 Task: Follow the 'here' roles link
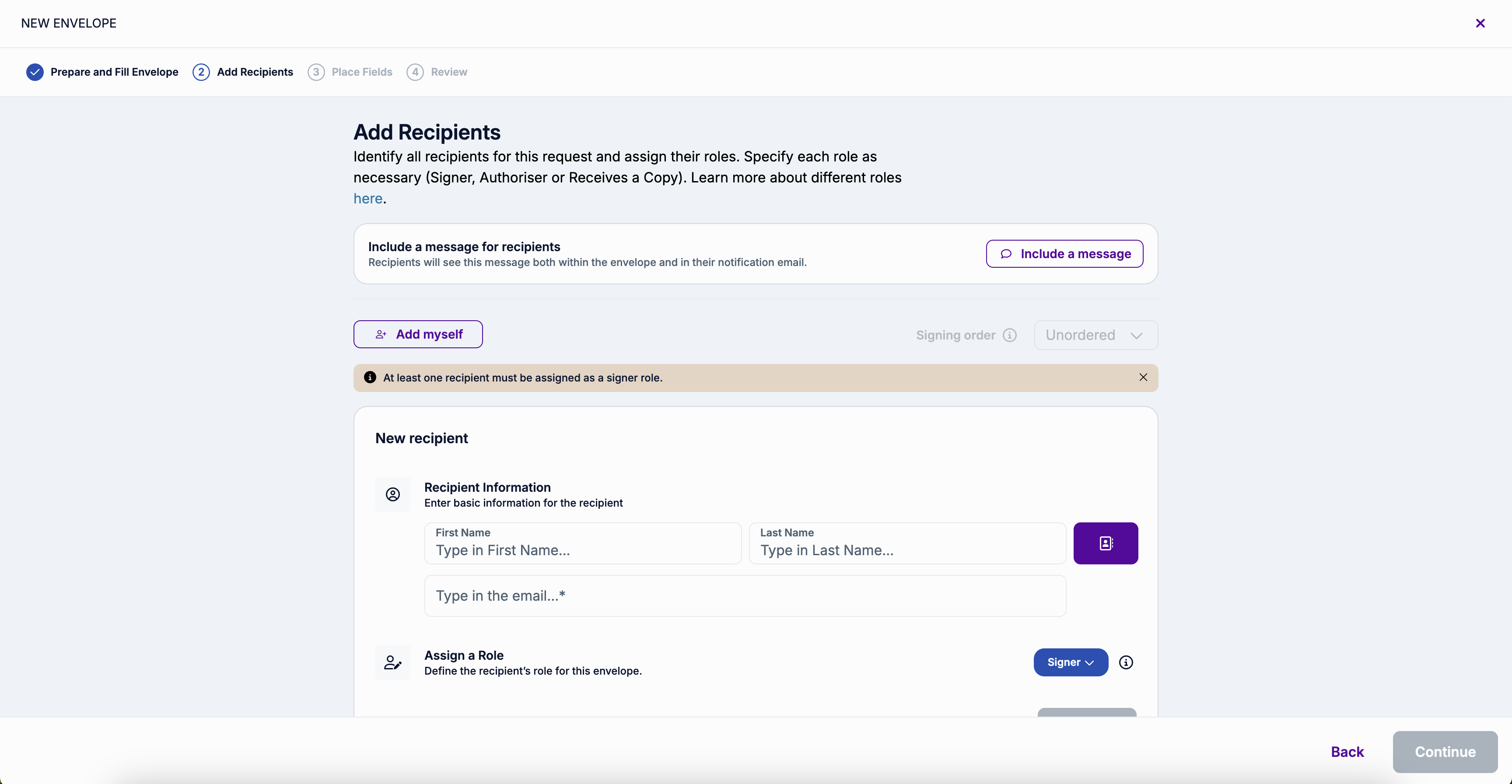tap(367, 198)
